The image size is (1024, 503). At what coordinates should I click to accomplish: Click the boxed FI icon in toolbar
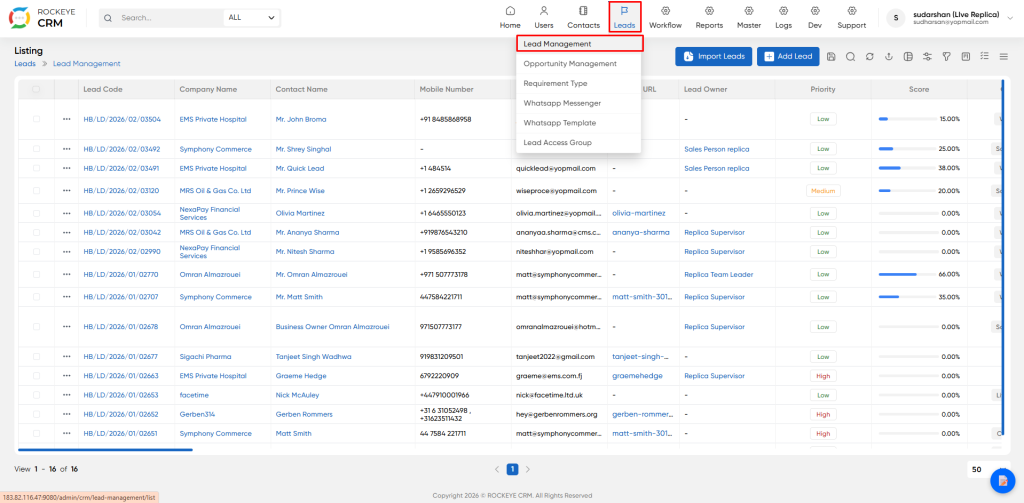tap(965, 57)
